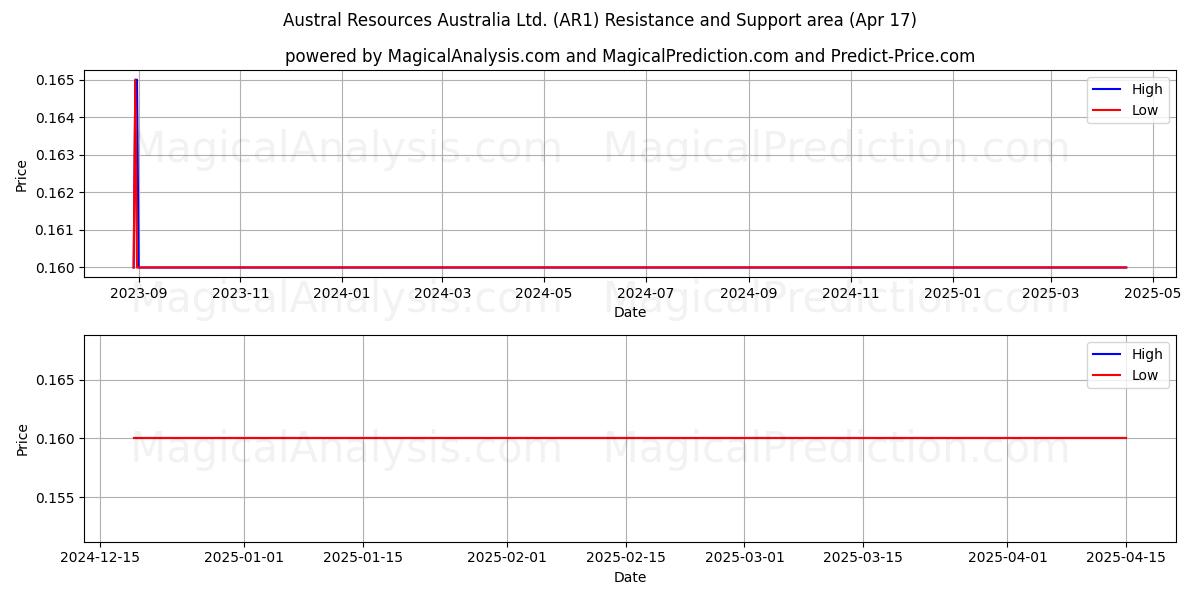Click the 2024-12-15 date tick label
1200x600 pixels.
(100, 558)
